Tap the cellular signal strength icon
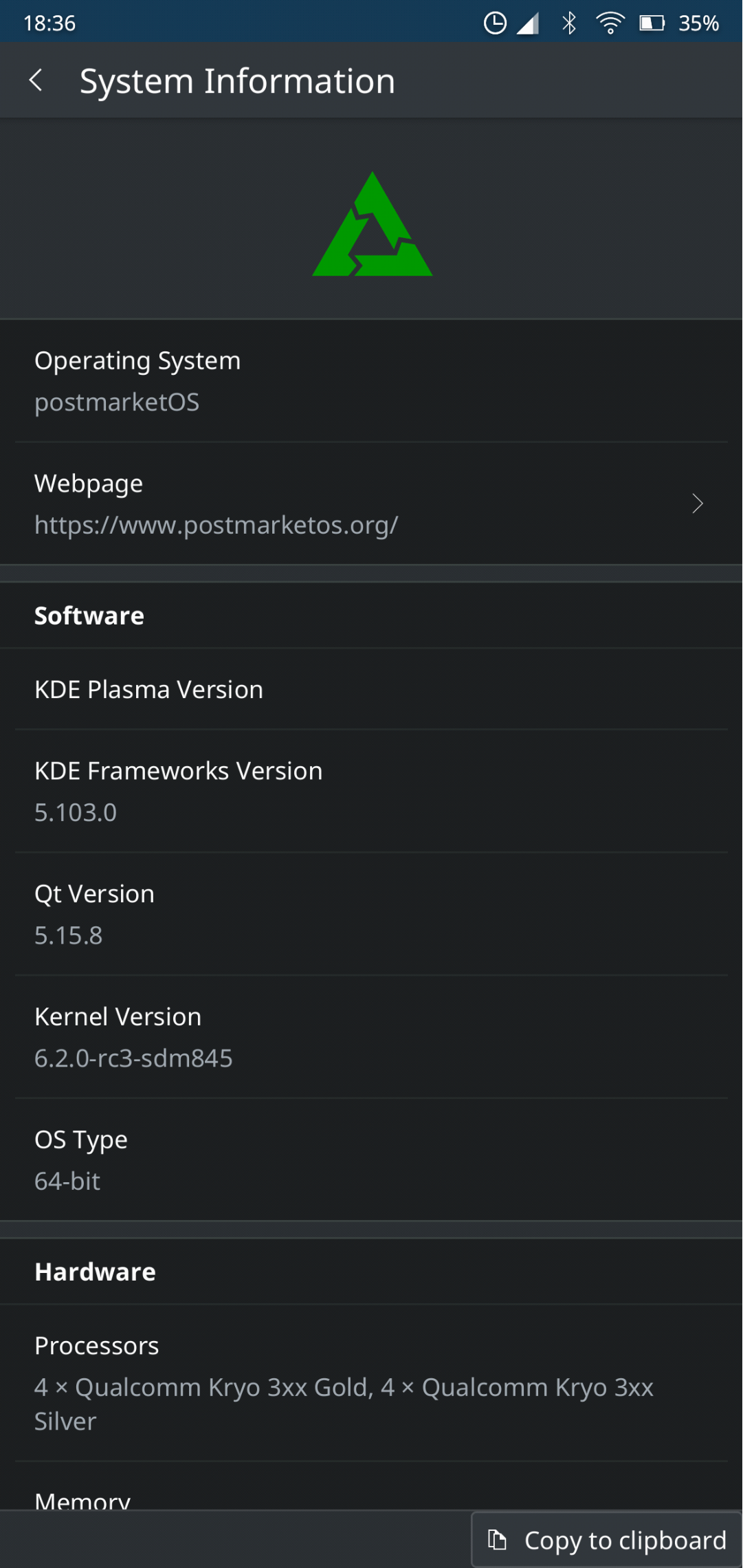The height and width of the screenshot is (1568, 743). point(528,23)
